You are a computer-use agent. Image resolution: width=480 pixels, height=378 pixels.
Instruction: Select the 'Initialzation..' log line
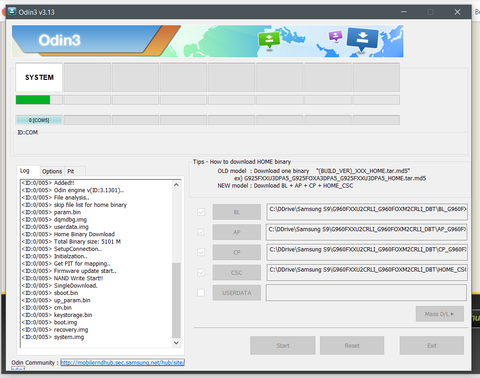pyautogui.click(x=54, y=256)
